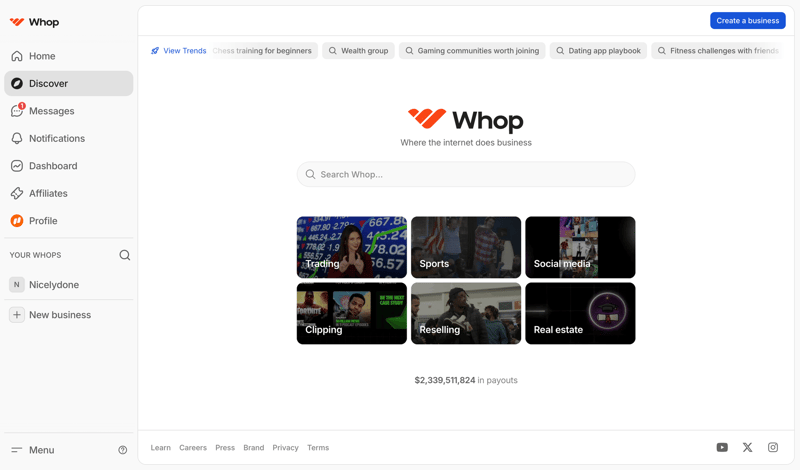The width and height of the screenshot is (800, 470).
Task: Pick the Dating app playbook suggestion
Action: click(x=598, y=51)
